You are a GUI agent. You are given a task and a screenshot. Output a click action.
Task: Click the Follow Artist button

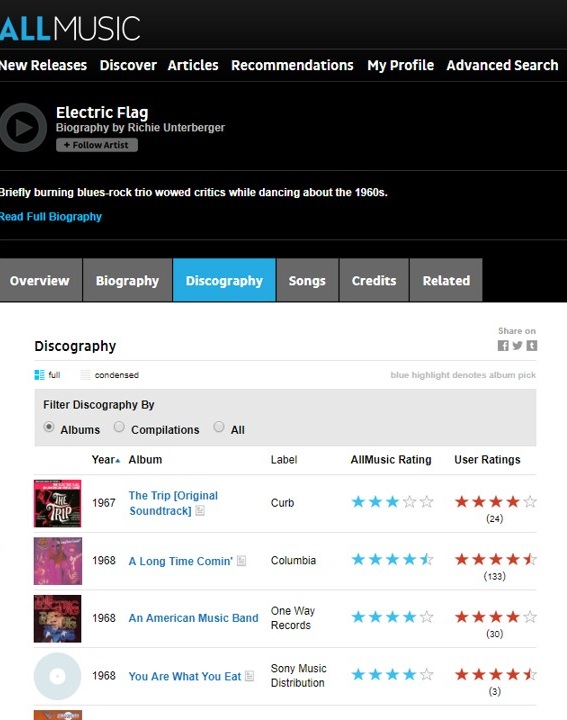point(97,145)
